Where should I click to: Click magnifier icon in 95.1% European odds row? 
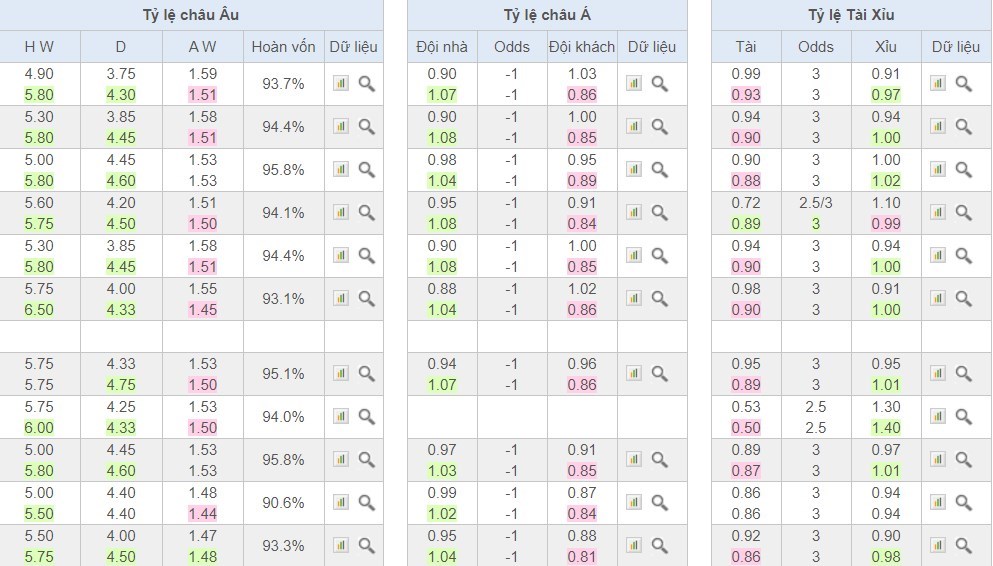[x=367, y=374]
